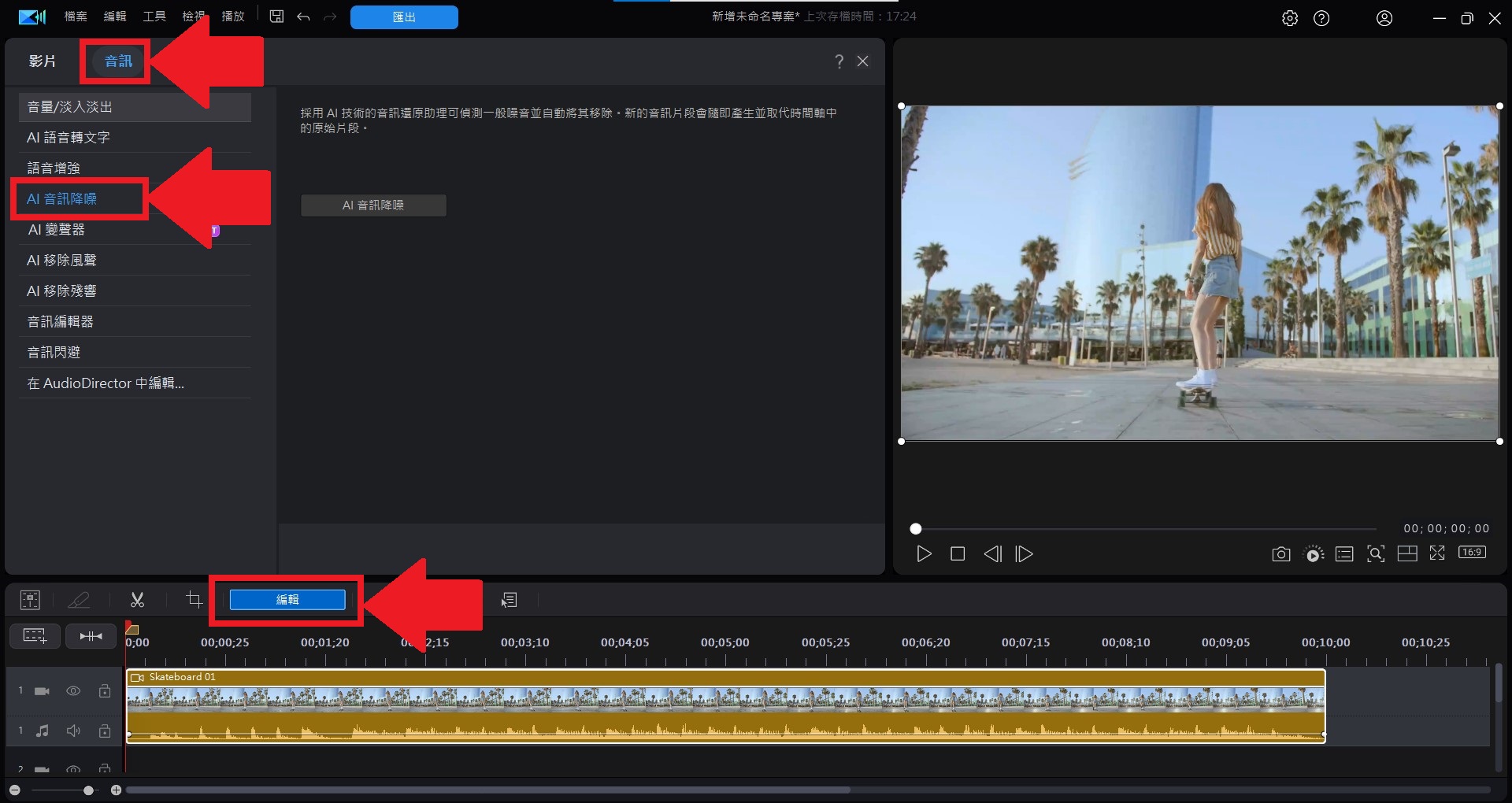Click the undo arrow icon
The height and width of the screenshot is (803, 1512).
pos(303,17)
